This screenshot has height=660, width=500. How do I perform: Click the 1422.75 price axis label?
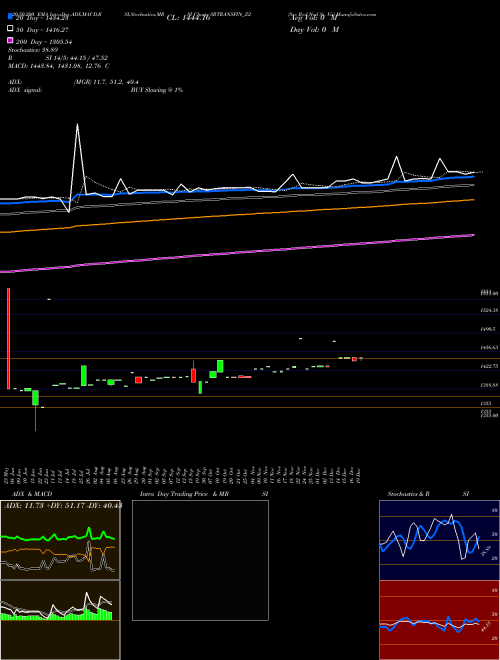[x=489, y=366]
